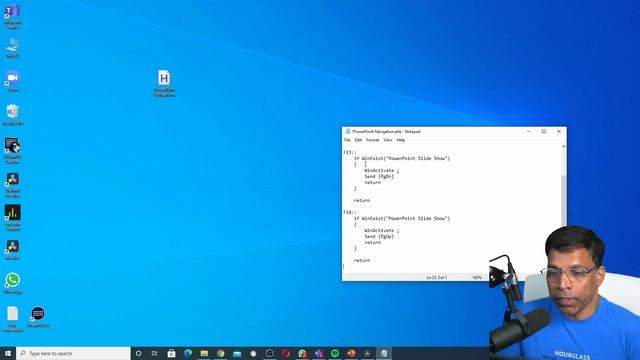Click the 100% zoom status indicator
The image size is (640, 360).
[x=477, y=278]
